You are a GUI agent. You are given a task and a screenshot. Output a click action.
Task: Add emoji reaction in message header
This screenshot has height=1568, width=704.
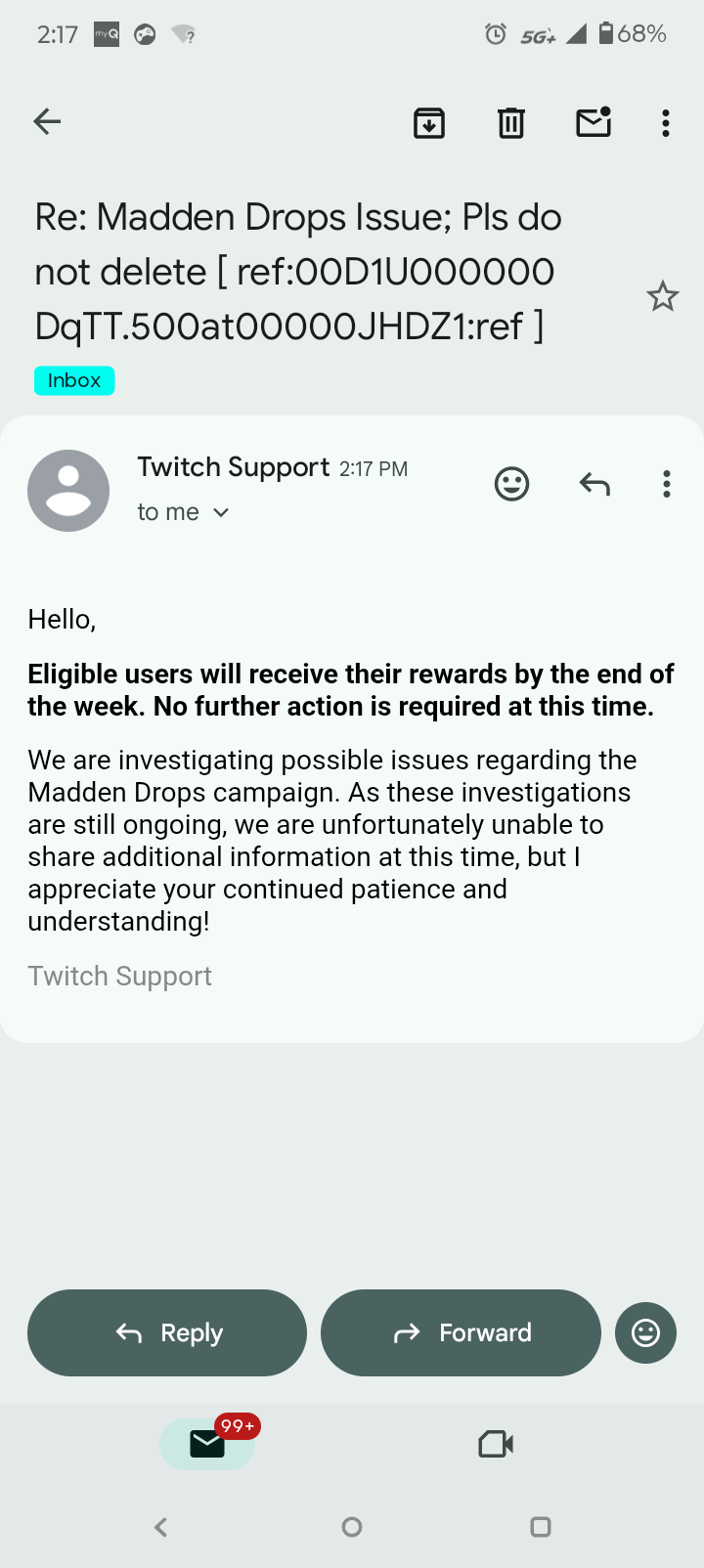[x=511, y=484]
